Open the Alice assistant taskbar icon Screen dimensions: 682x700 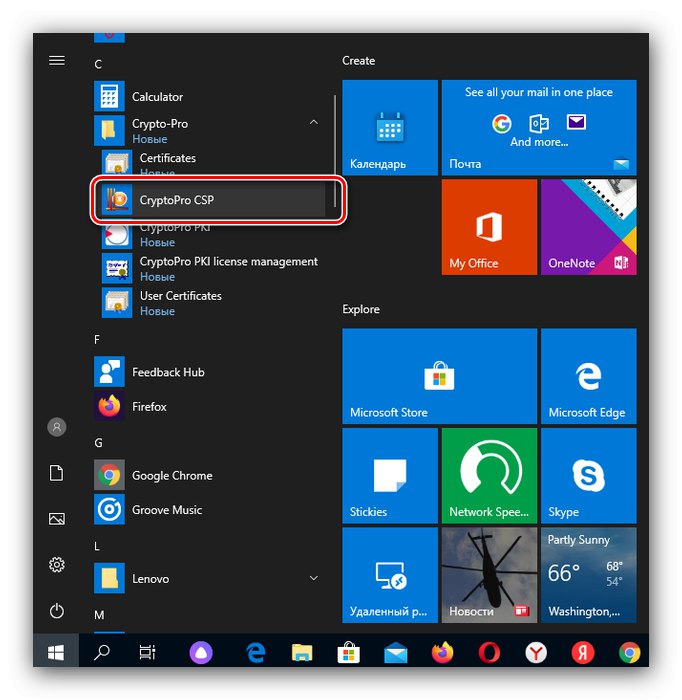[x=201, y=652]
